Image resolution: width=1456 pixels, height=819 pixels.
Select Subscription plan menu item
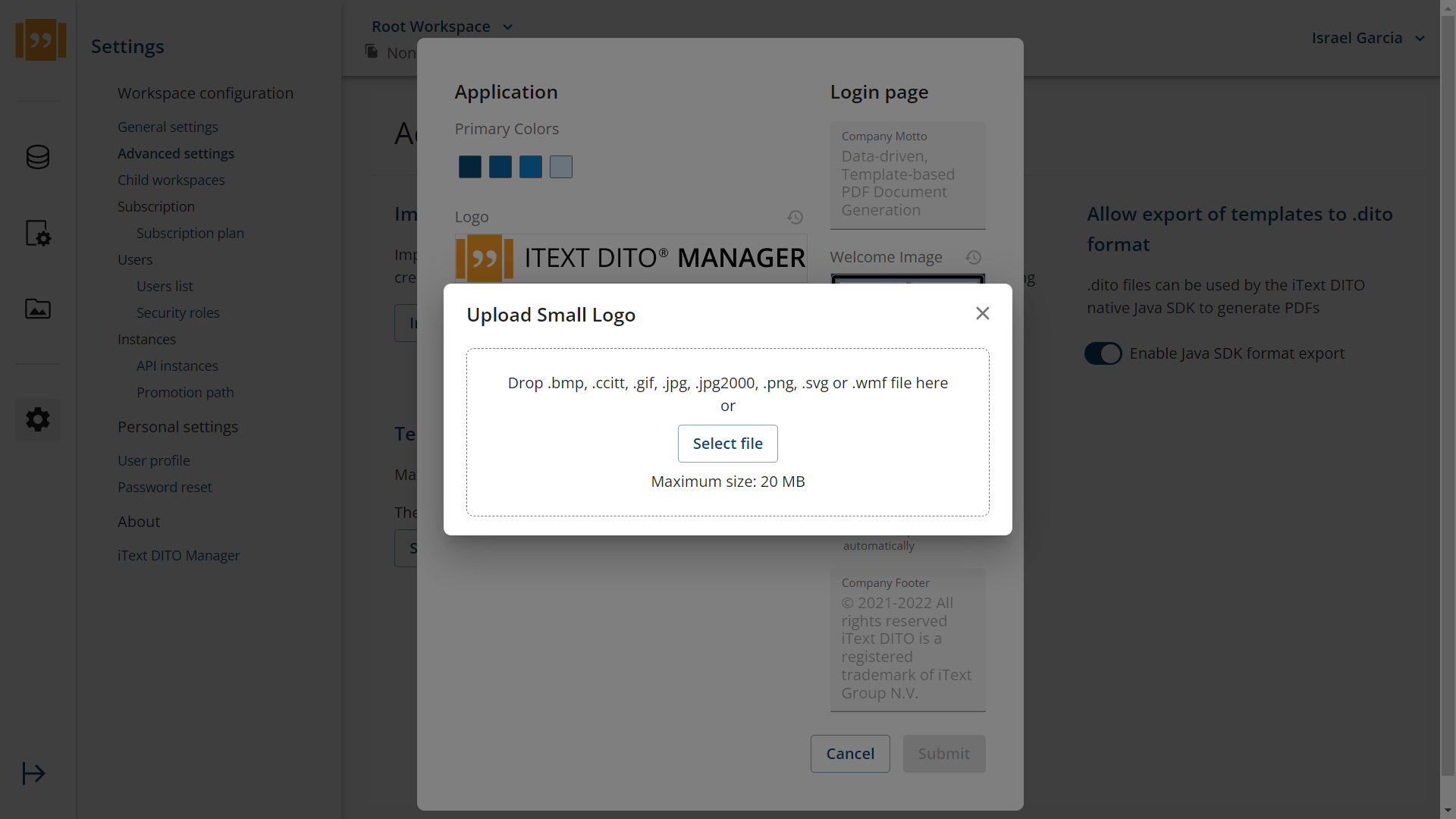click(x=190, y=232)
